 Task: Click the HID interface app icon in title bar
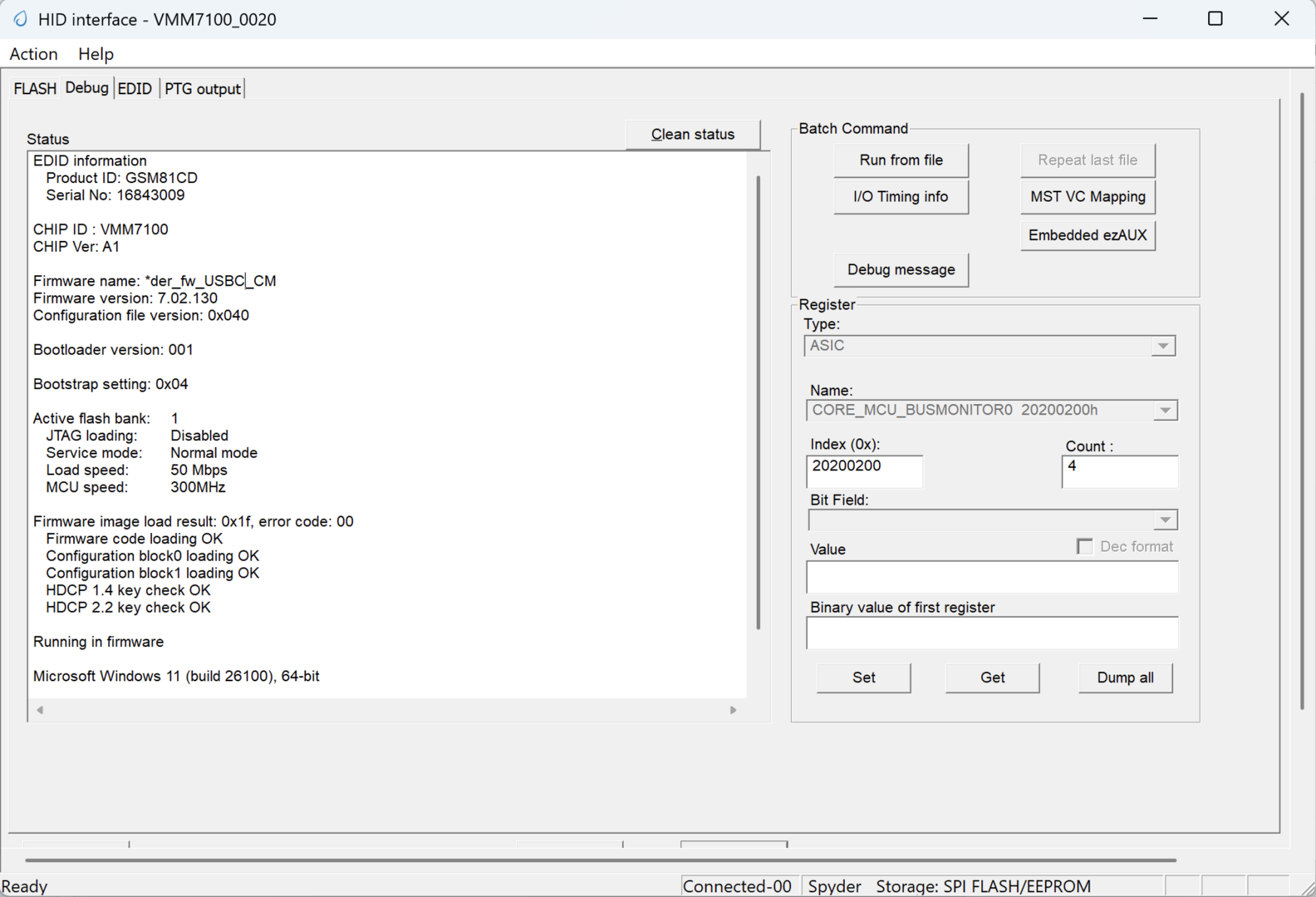[20, 19]
